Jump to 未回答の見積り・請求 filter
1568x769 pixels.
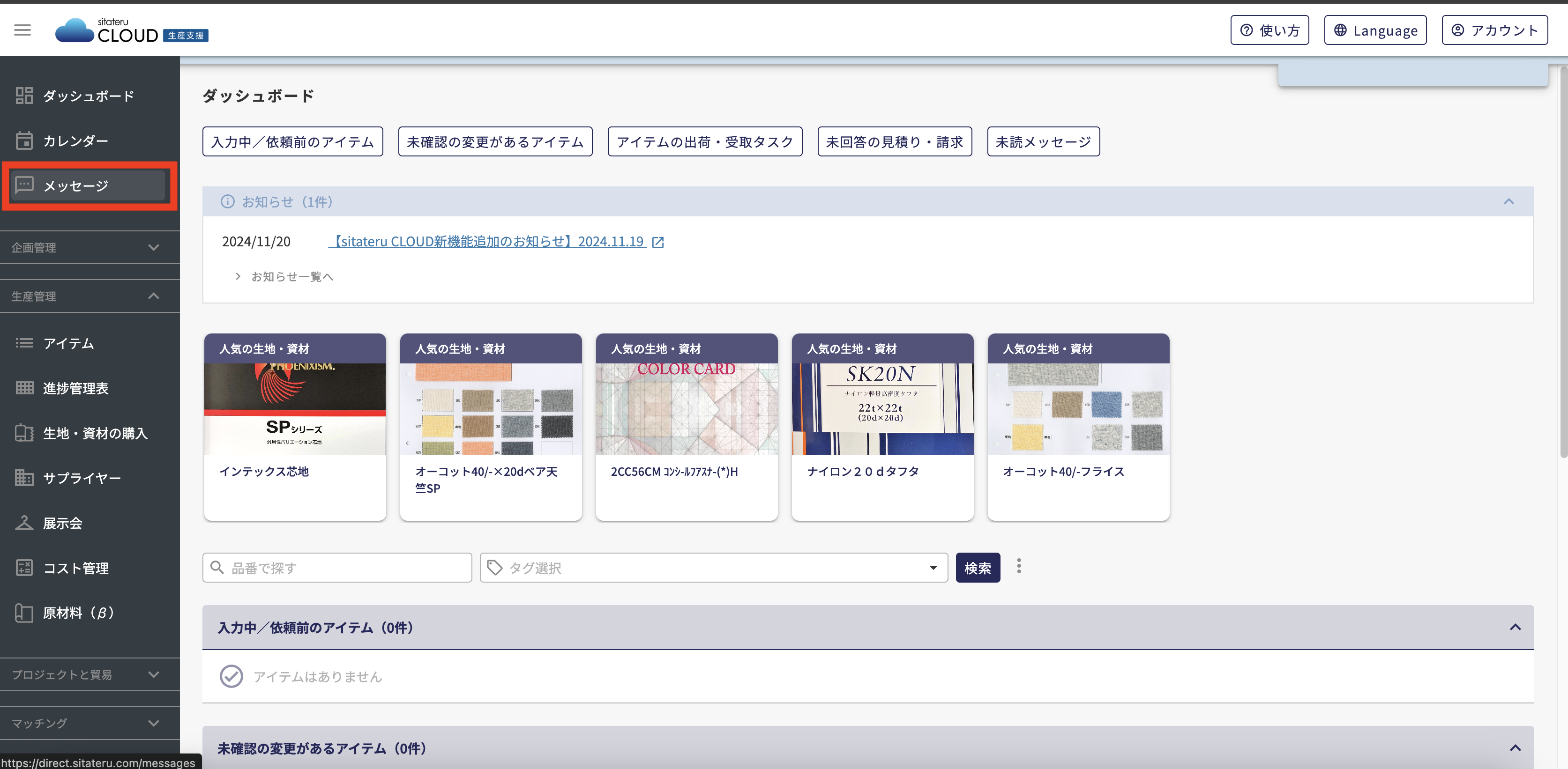(x=894, y=141)
